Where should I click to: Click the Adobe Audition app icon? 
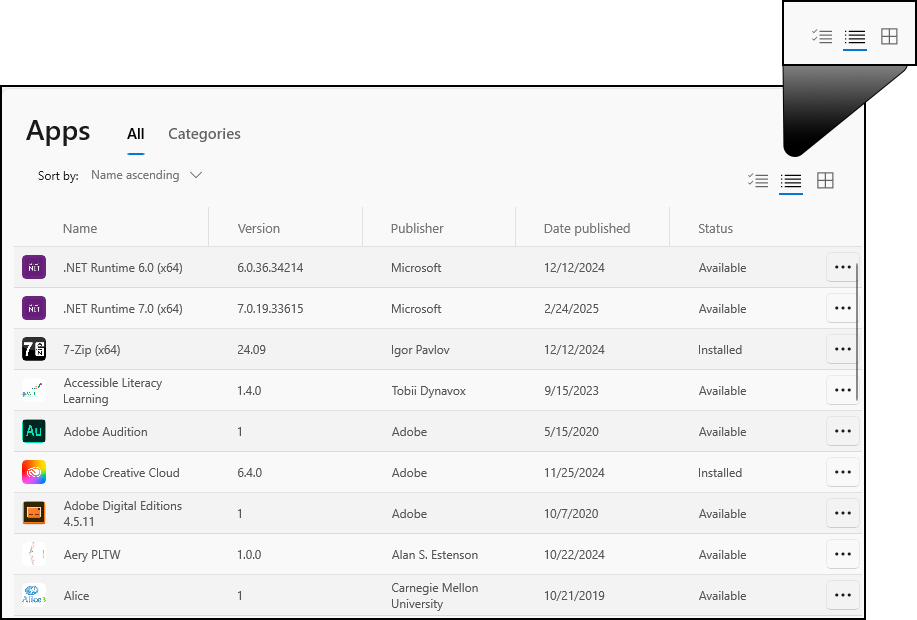click(34, 431)
